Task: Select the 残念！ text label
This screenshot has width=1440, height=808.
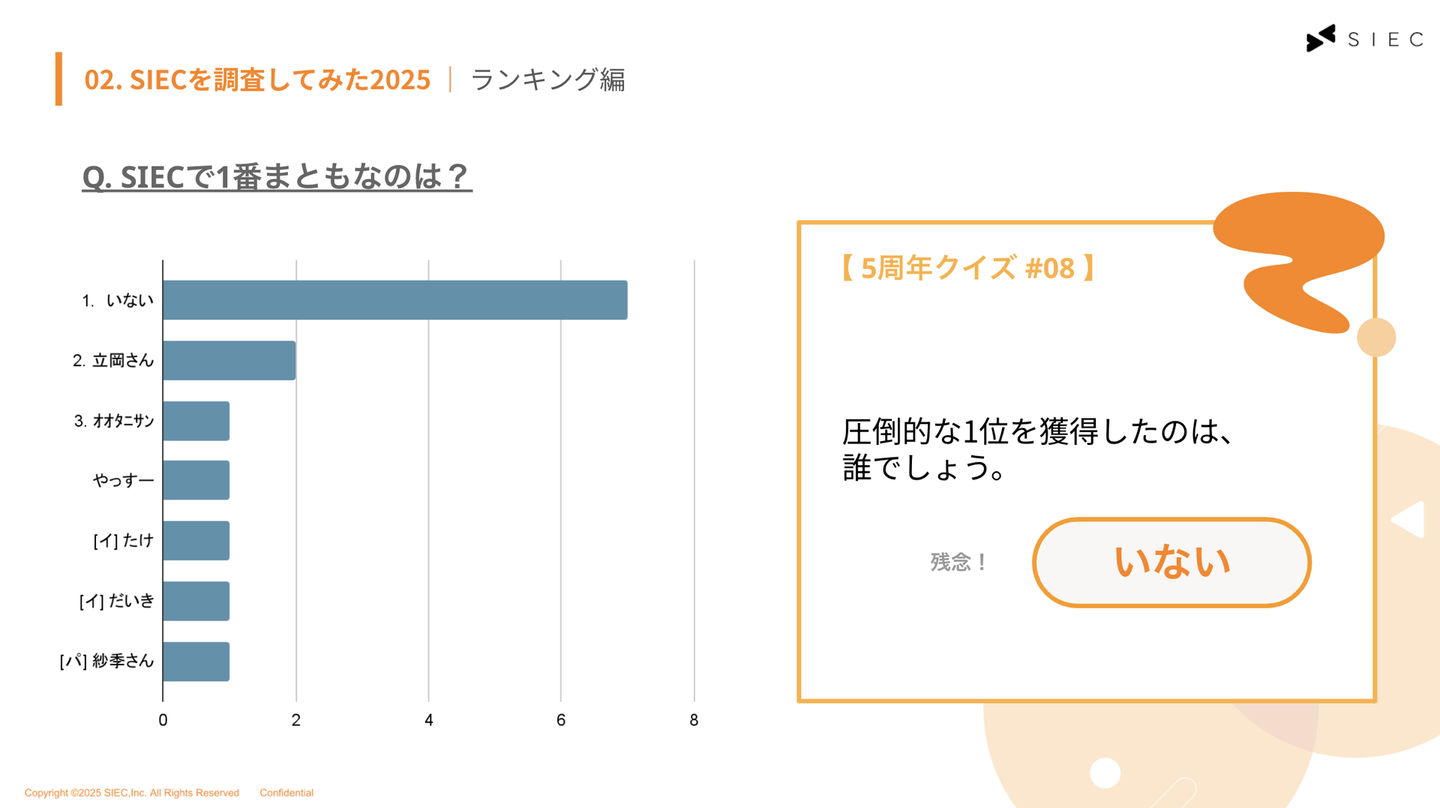Action: tap(958, 562)
